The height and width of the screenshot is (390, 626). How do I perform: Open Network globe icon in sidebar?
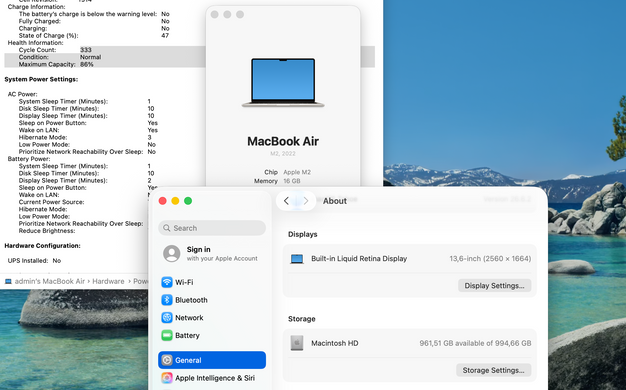tap(167, 318)
